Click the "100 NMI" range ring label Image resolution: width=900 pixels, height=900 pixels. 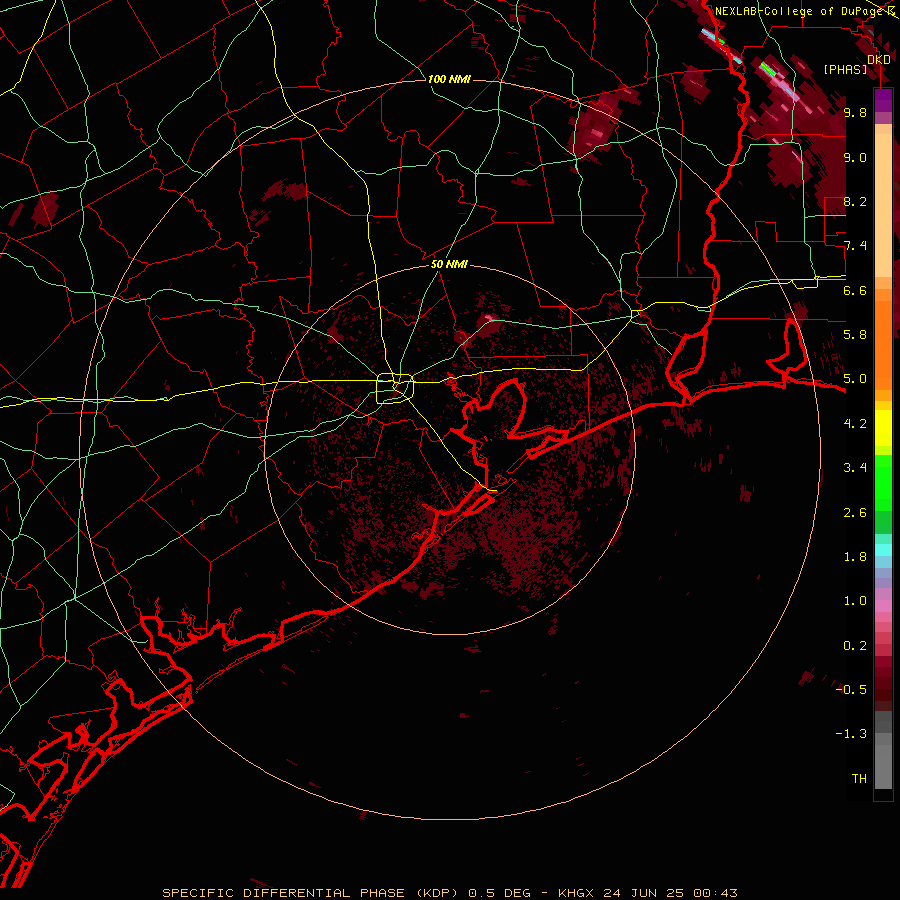coord(449,79)
